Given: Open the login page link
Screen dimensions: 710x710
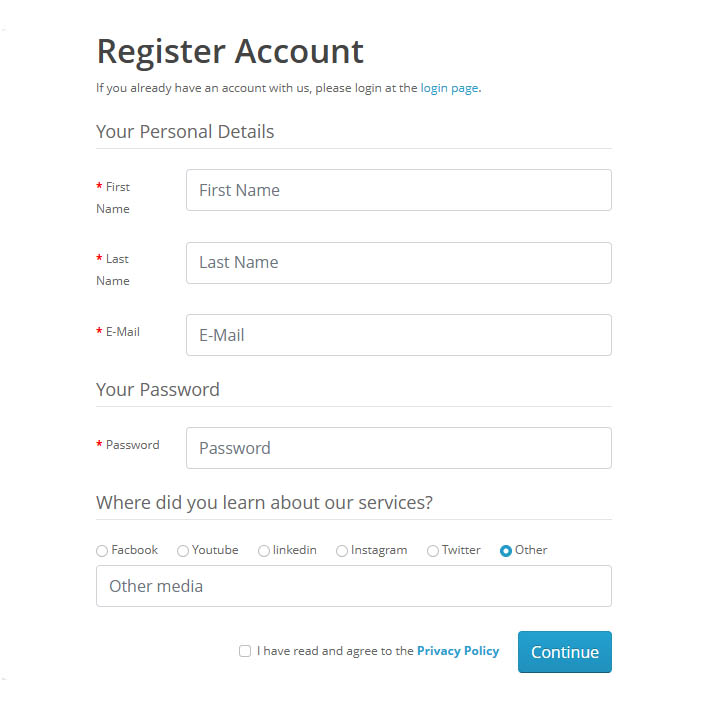Looking at the screenshot, I should tap(449, 88).
